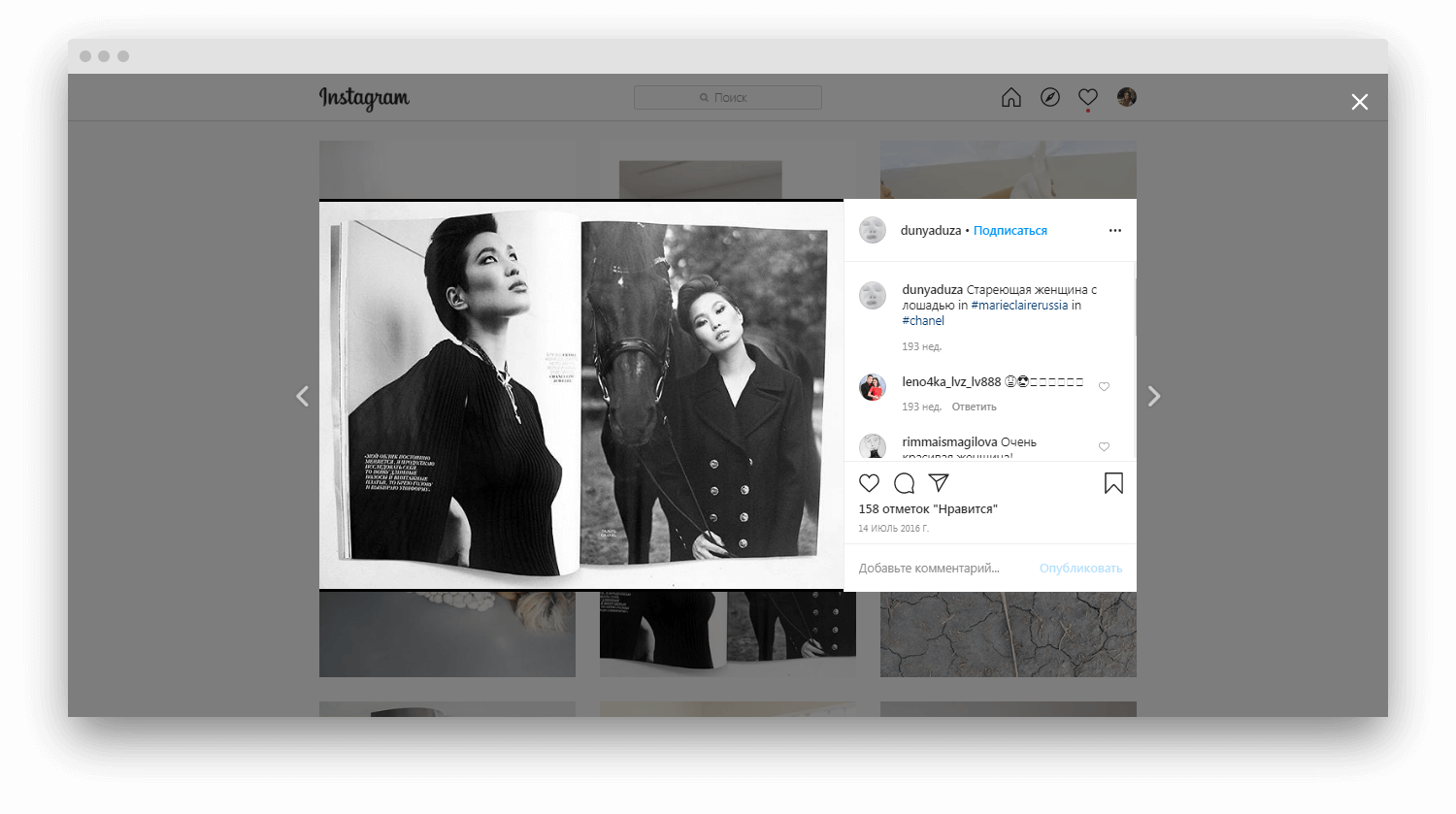This screenshot has height=814, width=1456.
Task: Open the activity heart icon in header
Action: 1088,97
